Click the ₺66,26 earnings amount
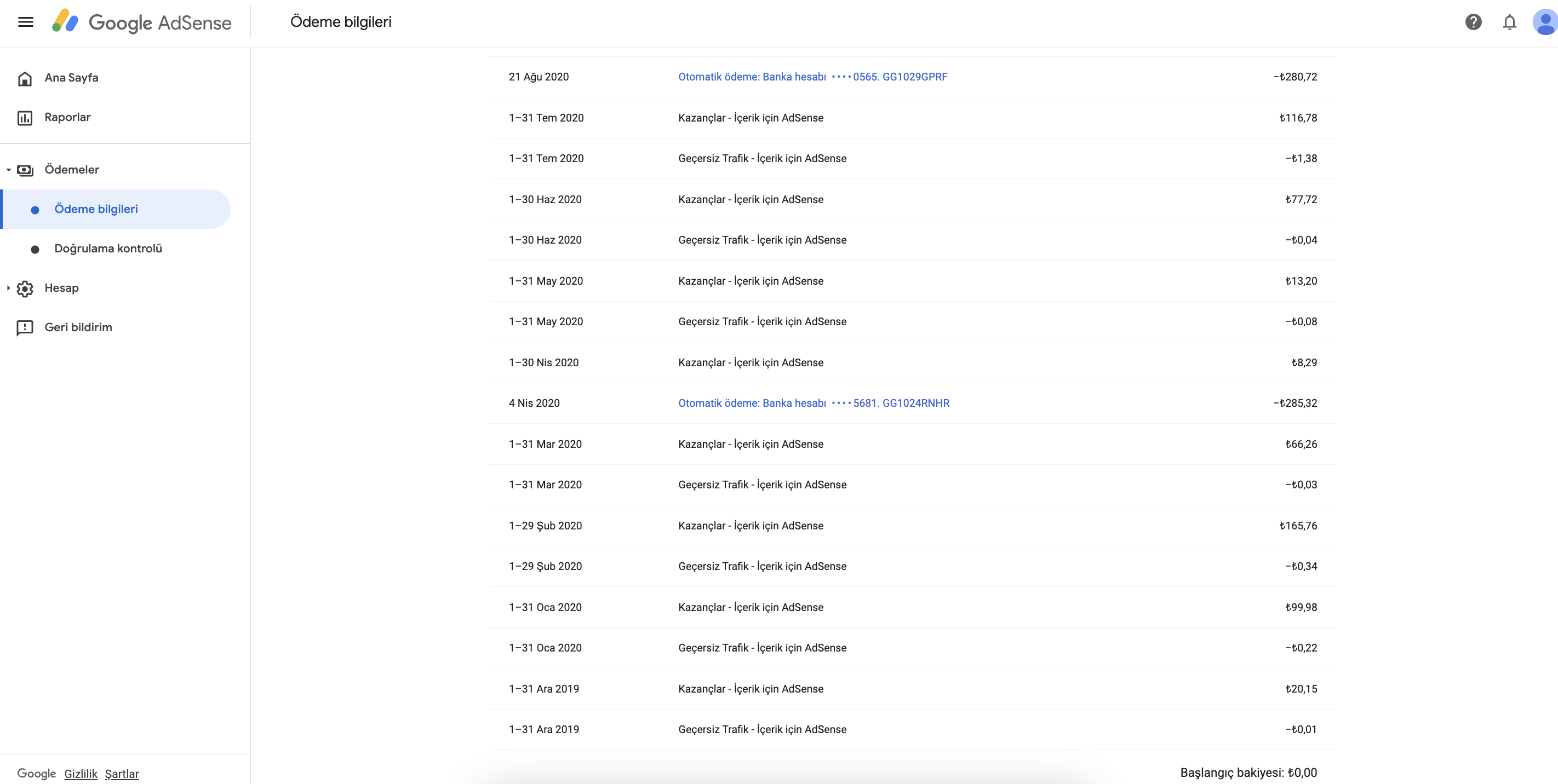1558x784 pixels. click(1302, 445)
